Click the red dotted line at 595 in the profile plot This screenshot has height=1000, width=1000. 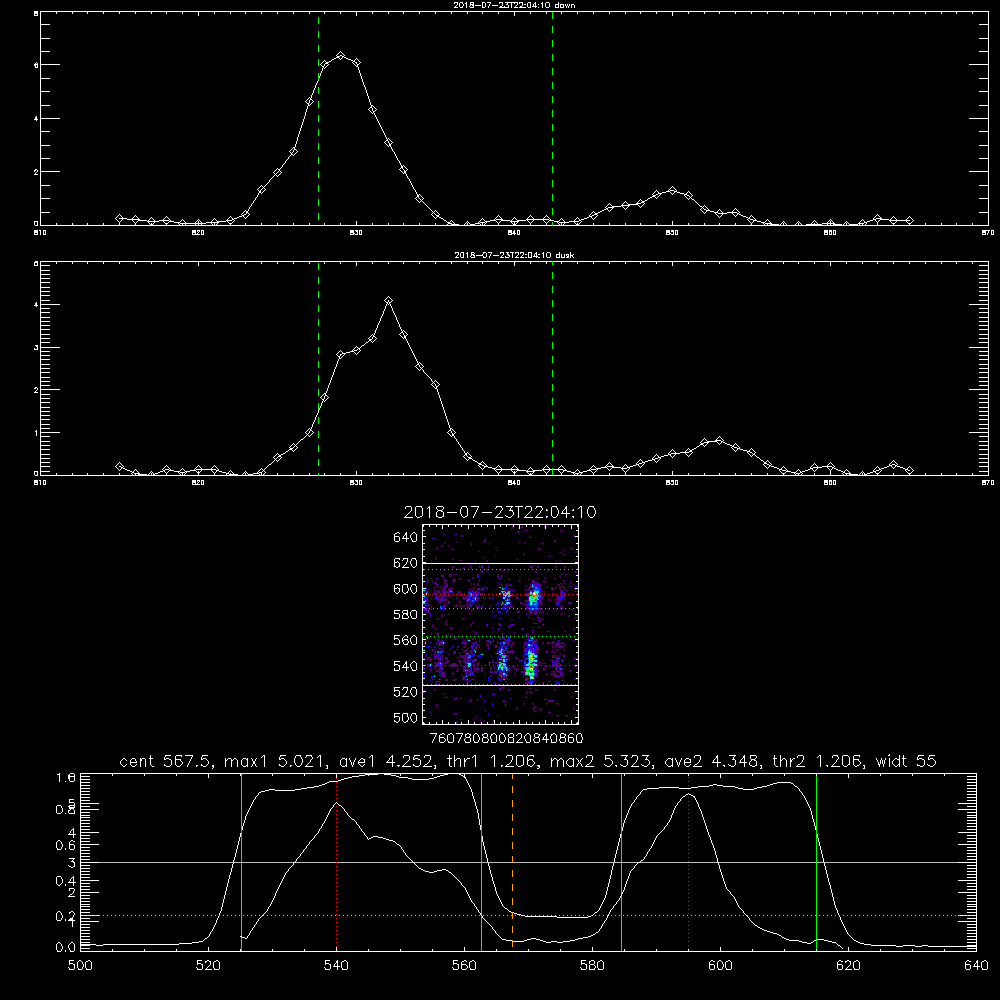point(688,862)
